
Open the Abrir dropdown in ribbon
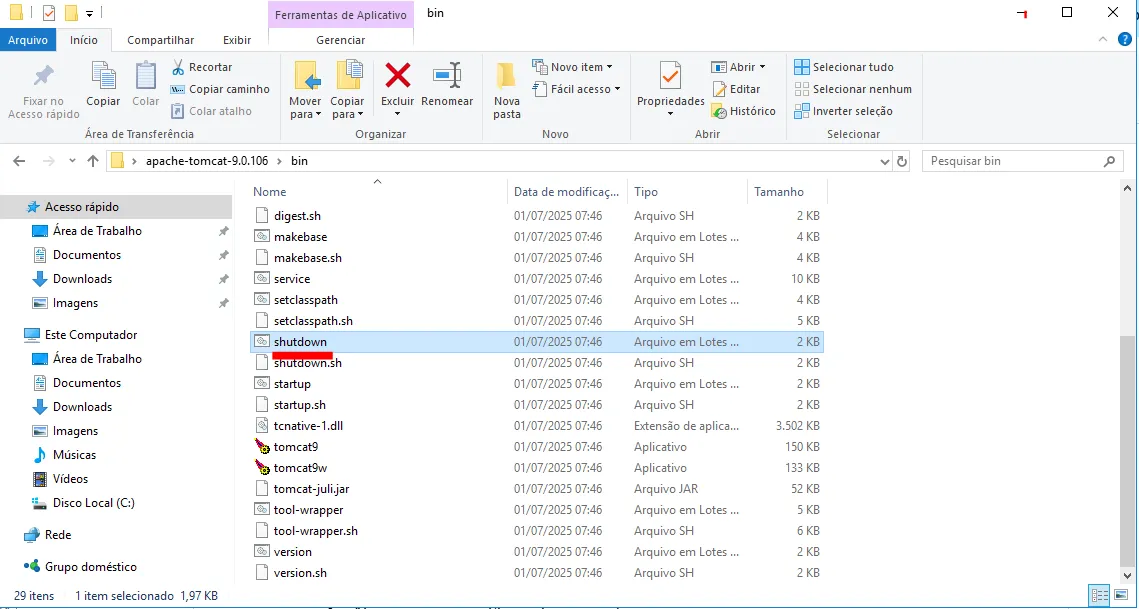pos(738,67)
